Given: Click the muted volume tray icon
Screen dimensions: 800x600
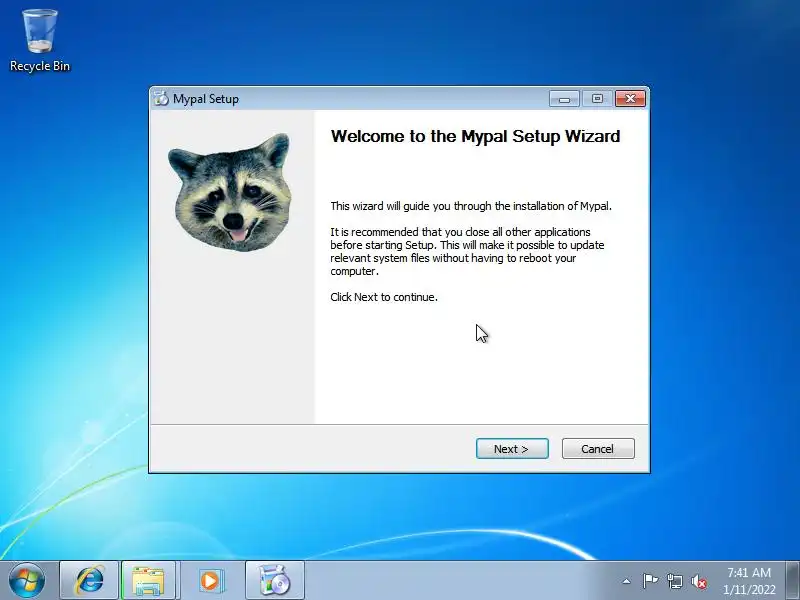Looking at the screenshot, I should click(x=699, y=582).
